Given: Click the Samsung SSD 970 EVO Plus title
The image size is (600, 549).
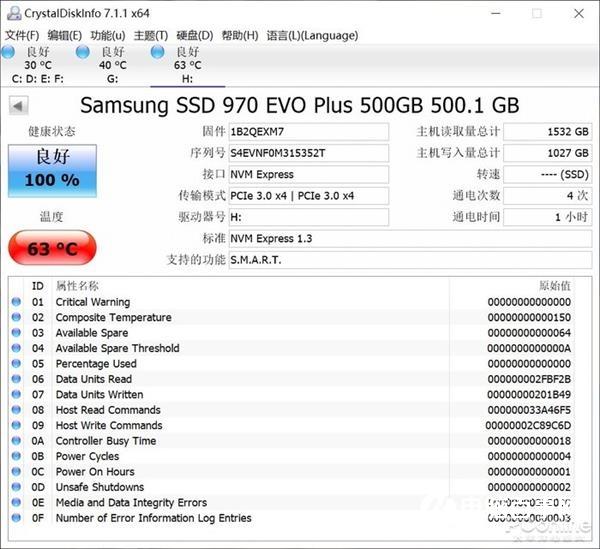Looking at the screenshot, I should point(300,105).
